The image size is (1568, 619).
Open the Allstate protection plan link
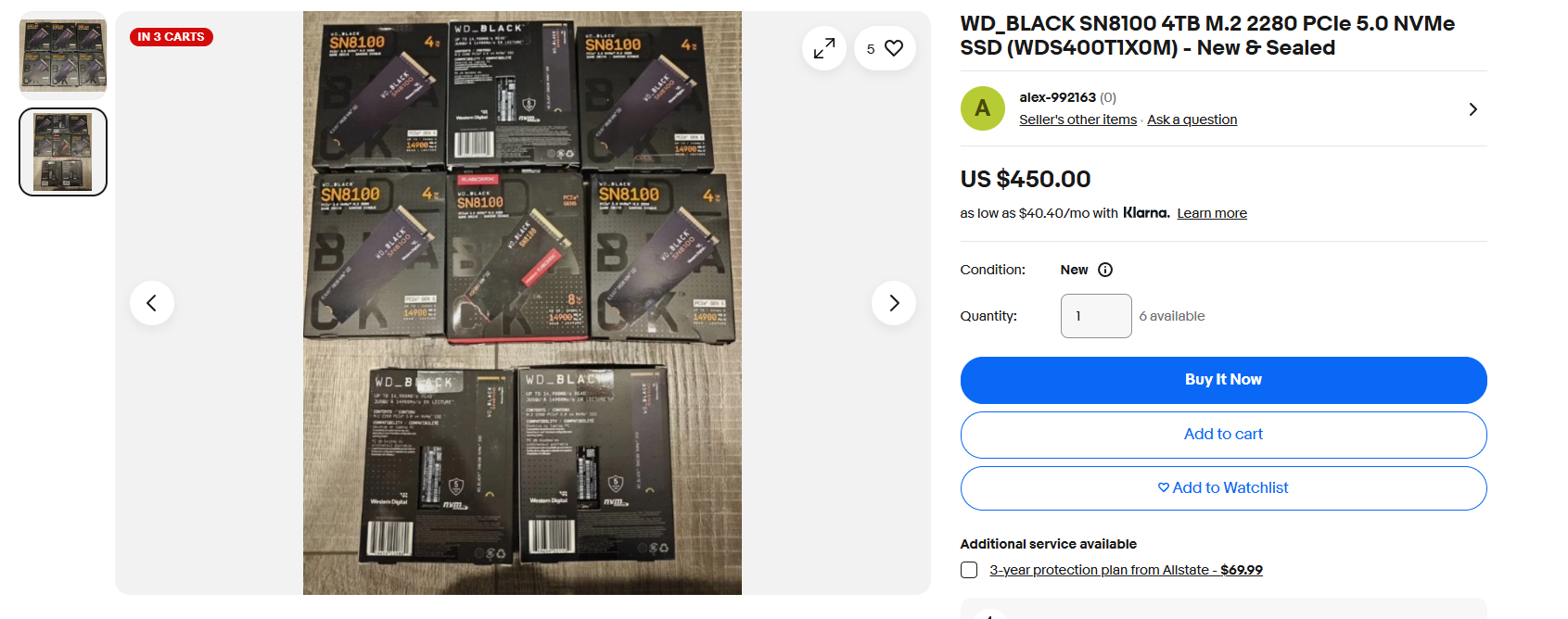pos(1126,570)
